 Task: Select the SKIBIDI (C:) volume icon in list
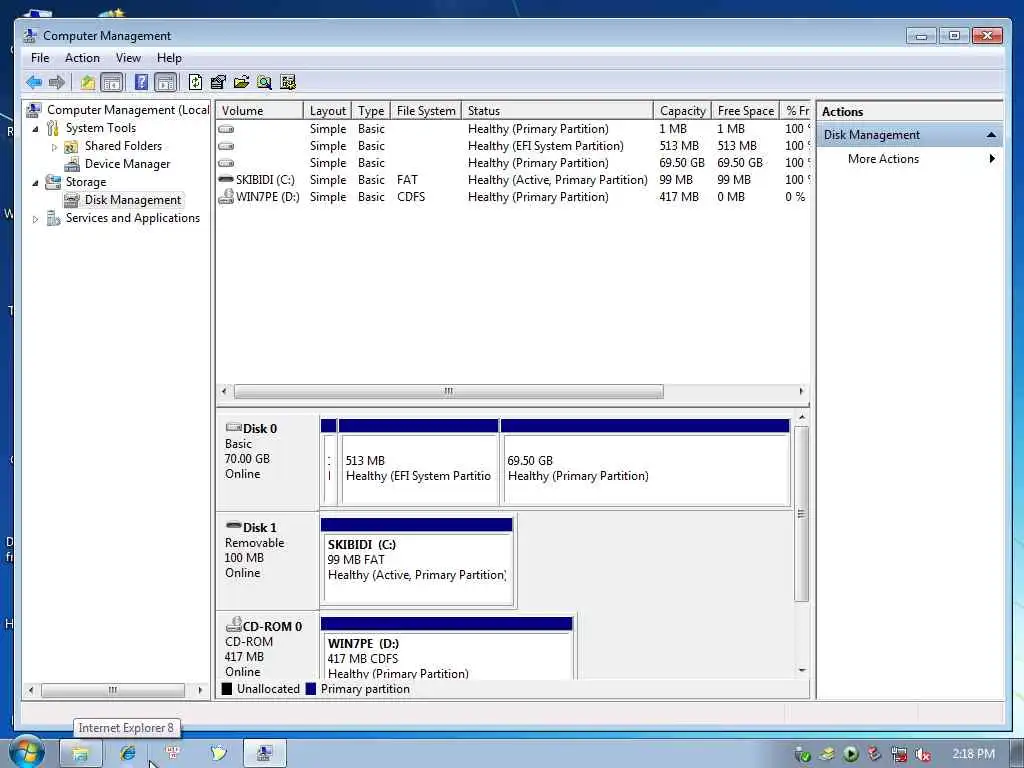[x=226, y=180]
